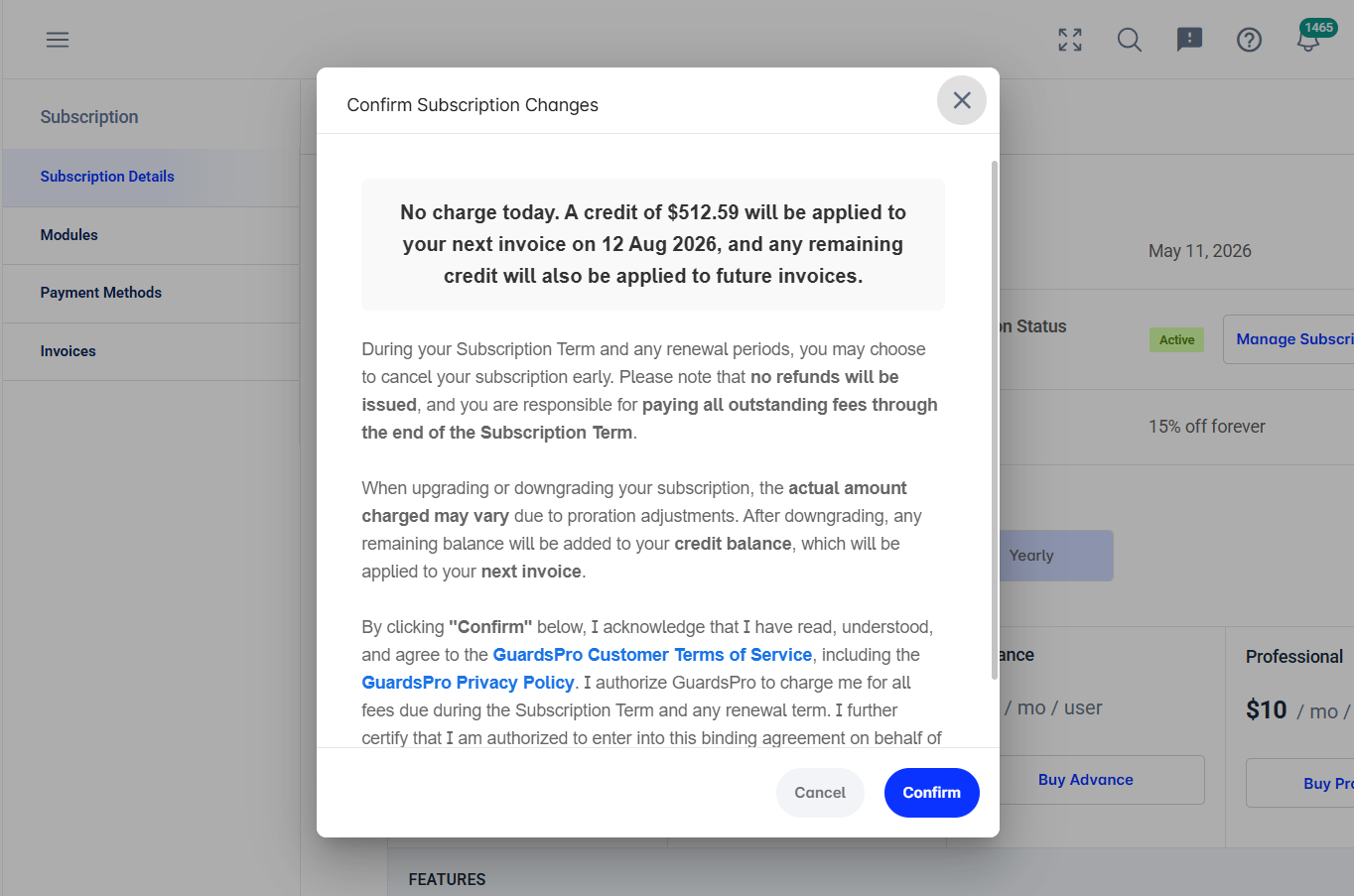This screenshot has height=896, width=1354.
Task: Cancel the subscription change dialog
Action: click(820, 793)
